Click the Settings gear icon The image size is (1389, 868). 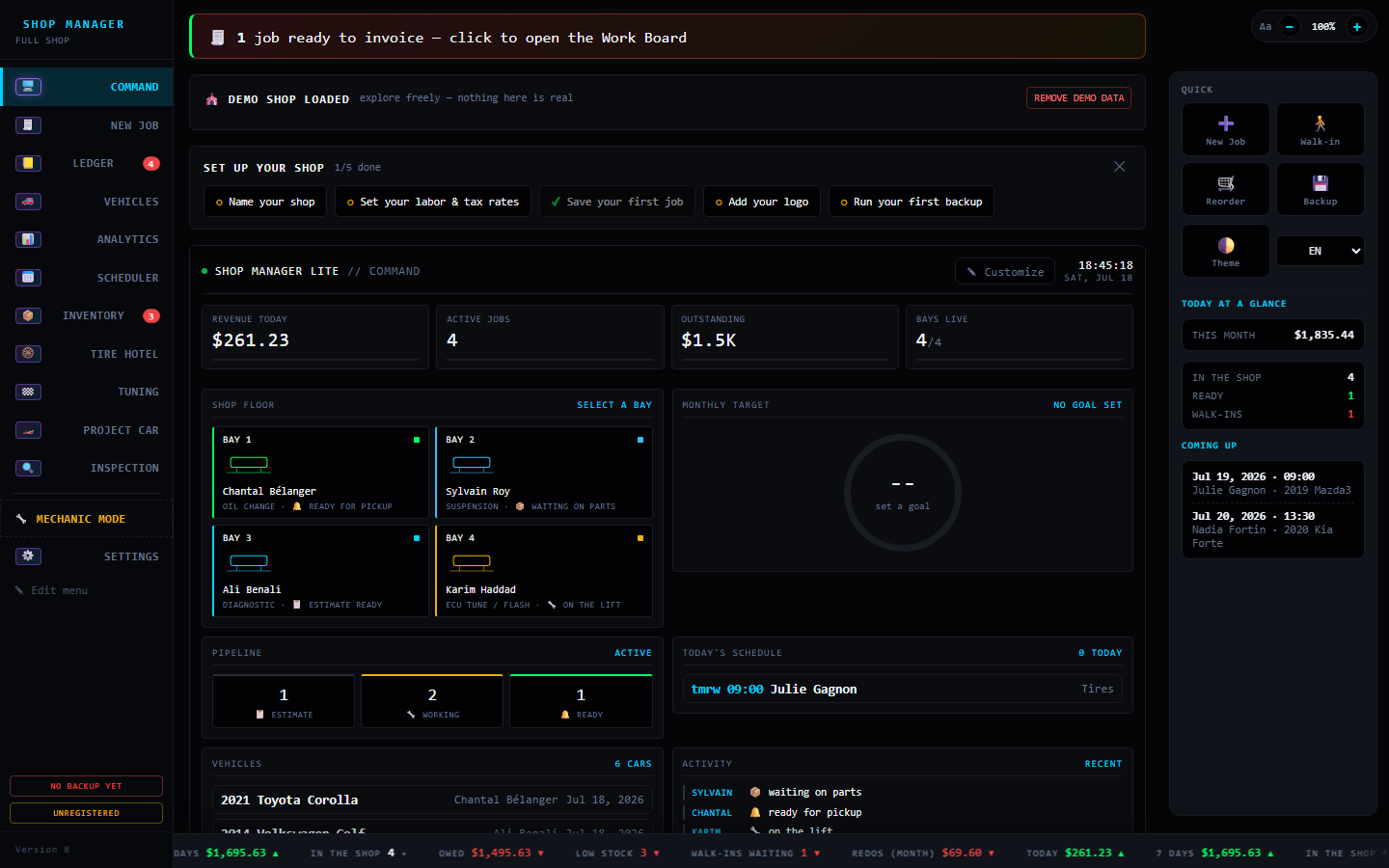[28, 556]
